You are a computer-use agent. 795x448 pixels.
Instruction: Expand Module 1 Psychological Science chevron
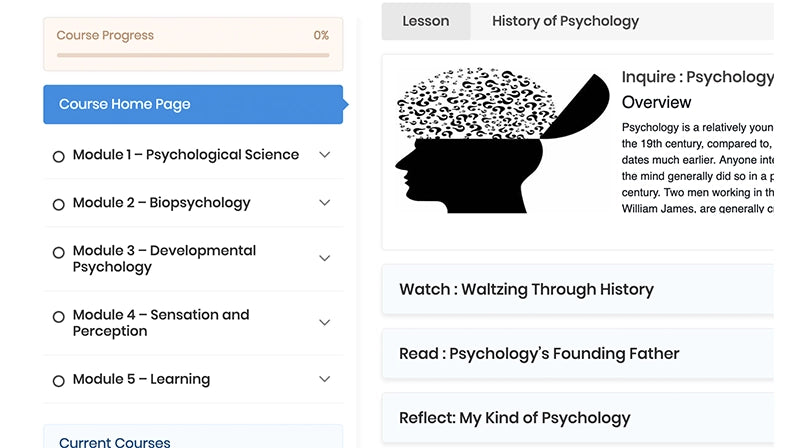tap(324, 155)
